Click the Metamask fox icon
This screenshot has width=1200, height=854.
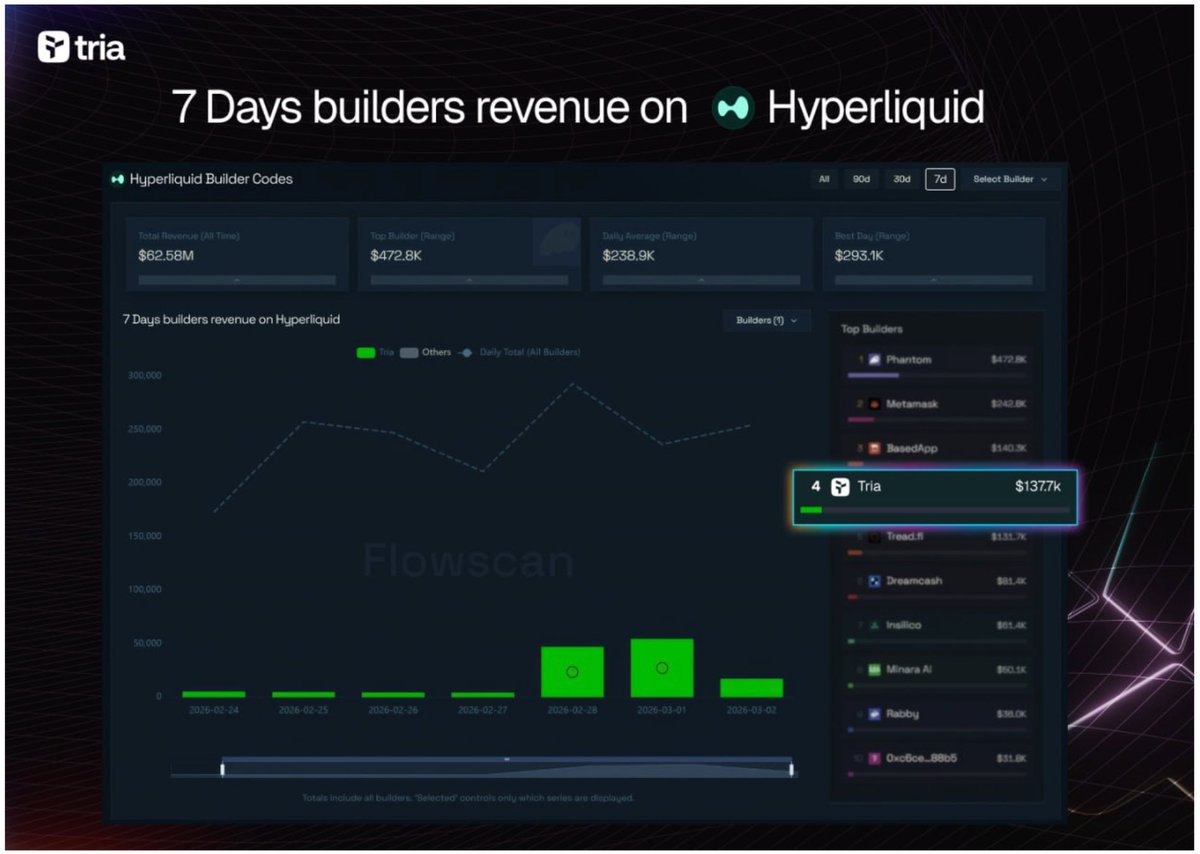(875, 404)
